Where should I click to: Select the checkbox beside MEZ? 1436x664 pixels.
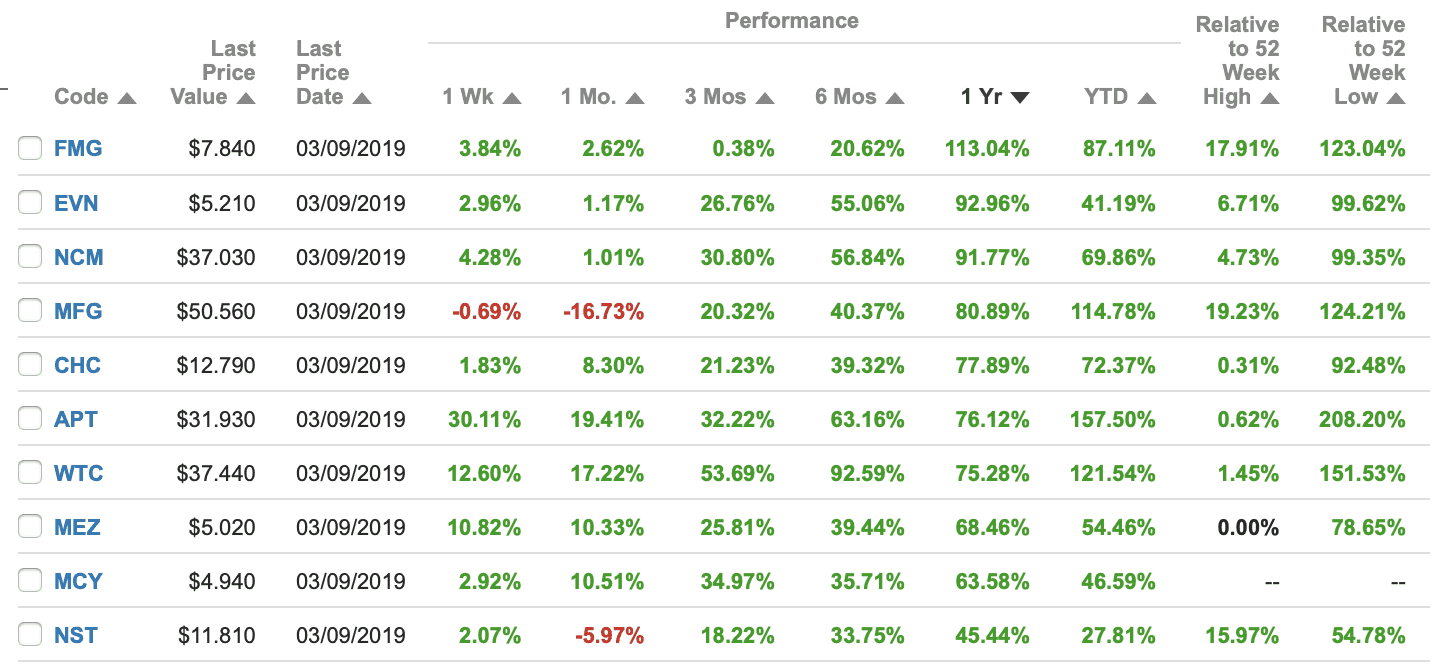point(30,527)
